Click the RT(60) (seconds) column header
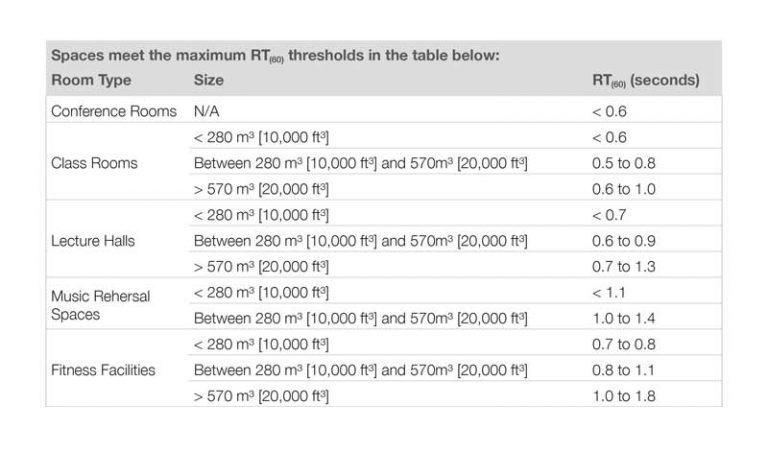The image size is (768, 452). tap(646, 80)
